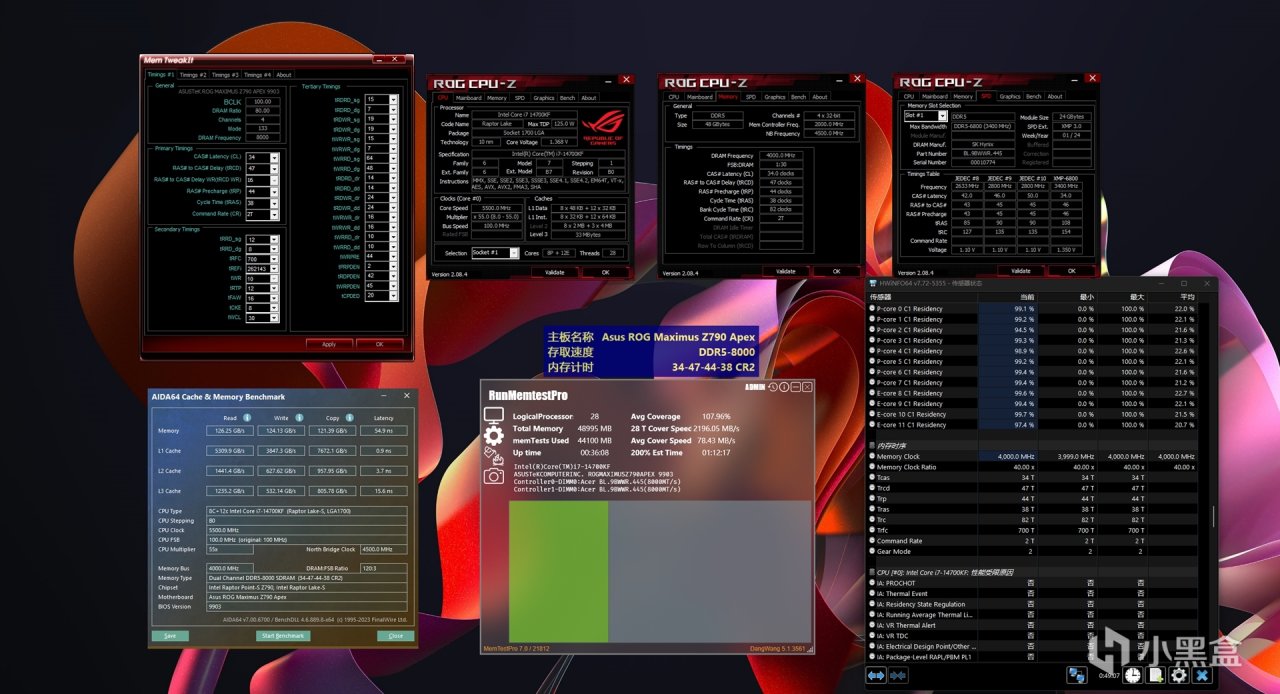Click OK in CPU-Z SPD window

[x=1071, y=270]
